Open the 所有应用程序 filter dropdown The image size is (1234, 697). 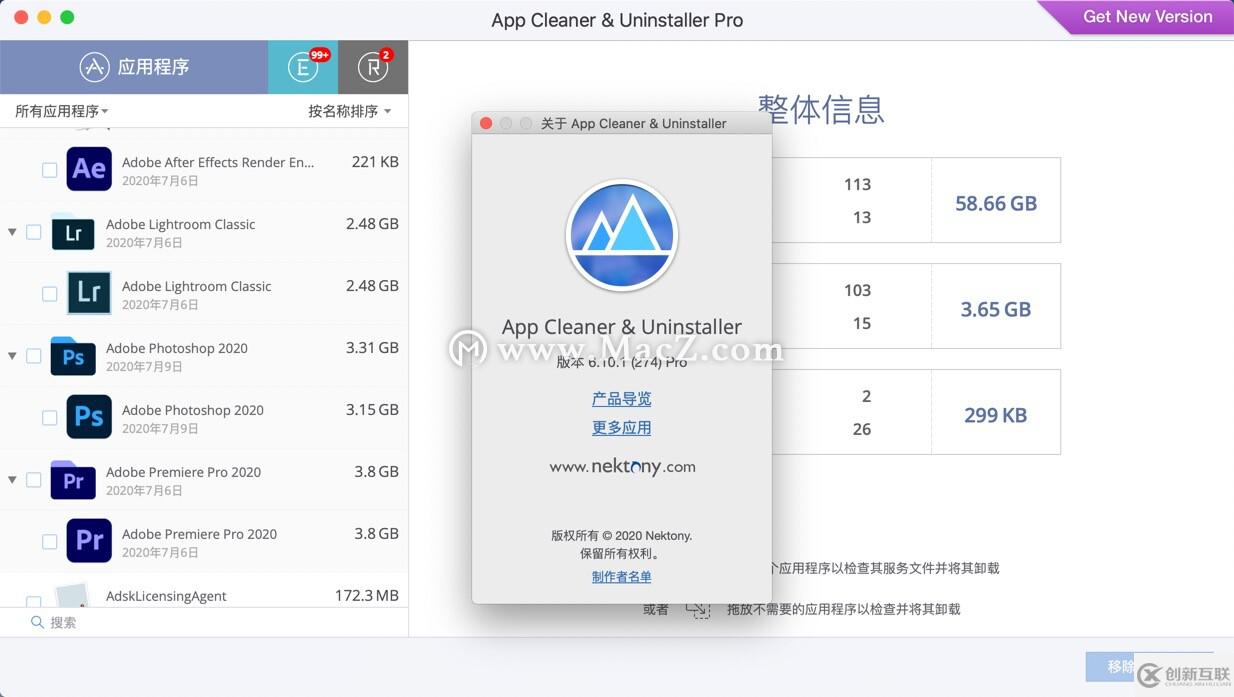pos(61,111)
